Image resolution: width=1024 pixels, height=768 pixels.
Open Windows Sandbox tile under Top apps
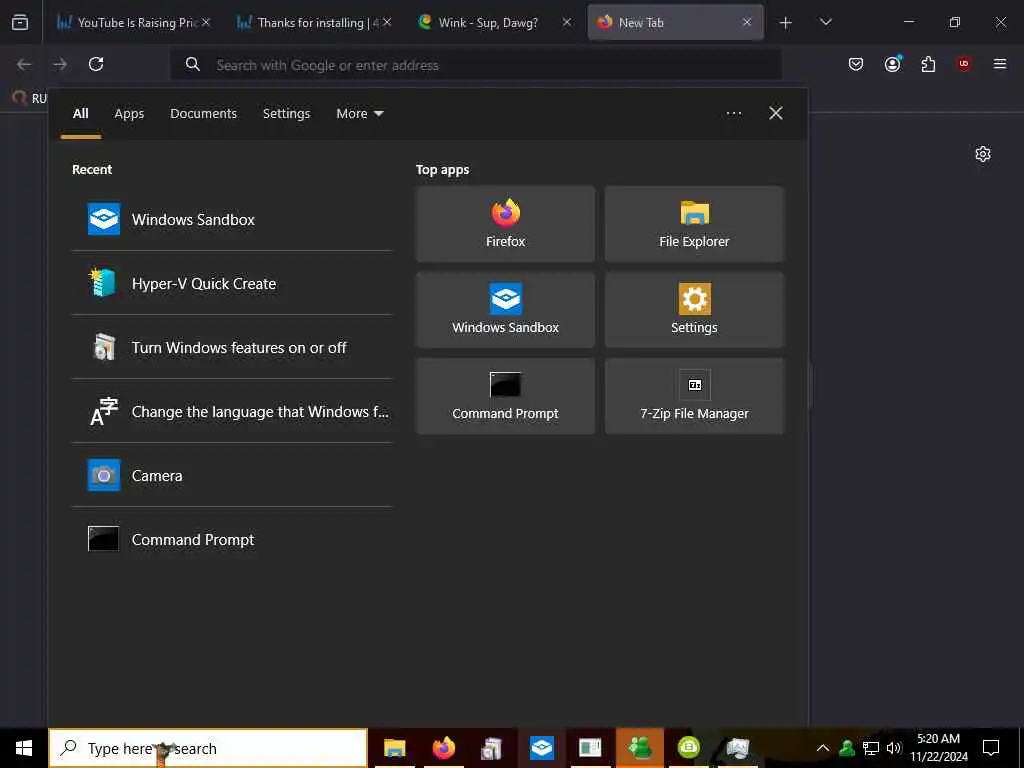[505, 310]
